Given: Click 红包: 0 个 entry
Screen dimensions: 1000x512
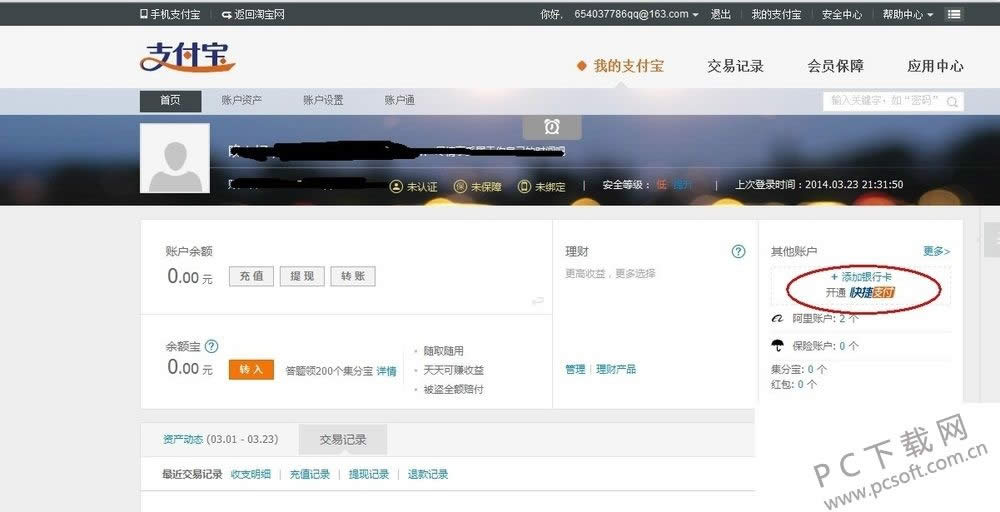Looking at the screenshot, I should [x=793, y=384].
